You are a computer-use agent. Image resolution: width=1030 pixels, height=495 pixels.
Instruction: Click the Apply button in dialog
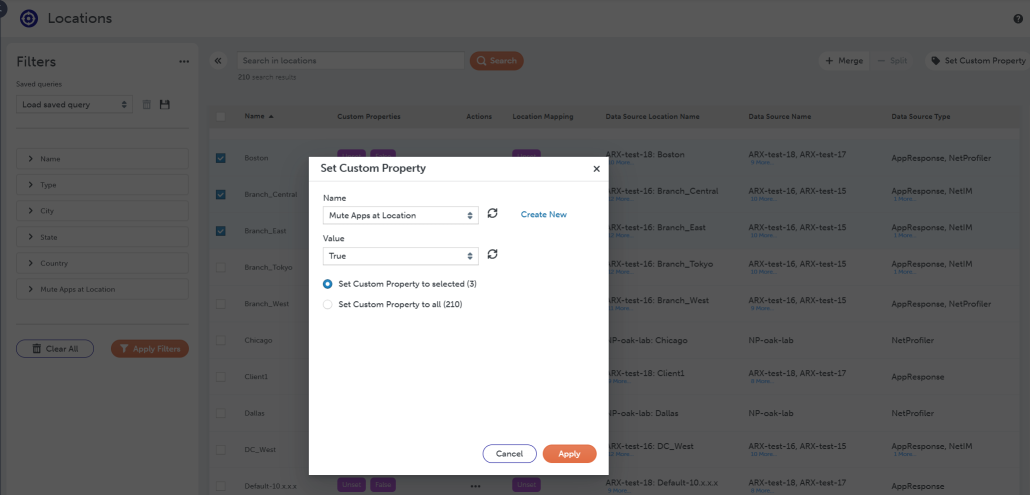[x=570, y=454]
